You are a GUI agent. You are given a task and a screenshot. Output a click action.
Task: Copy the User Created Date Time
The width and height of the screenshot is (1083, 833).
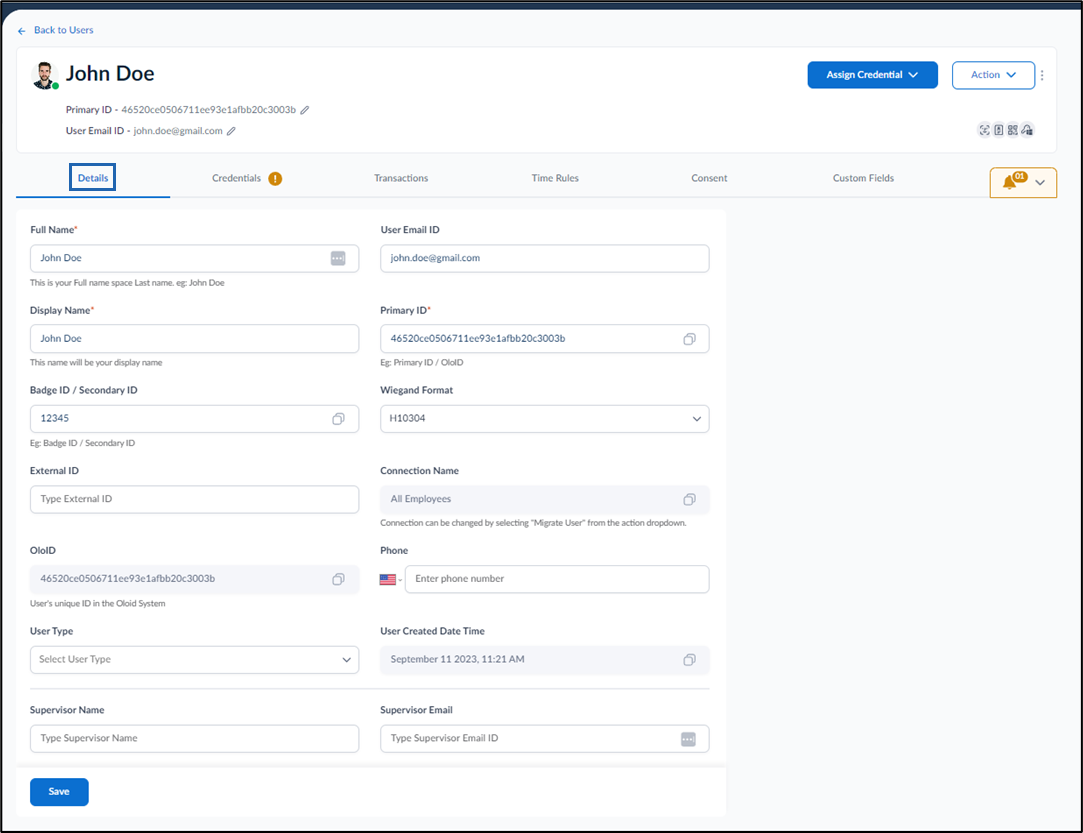coord(689,660)
